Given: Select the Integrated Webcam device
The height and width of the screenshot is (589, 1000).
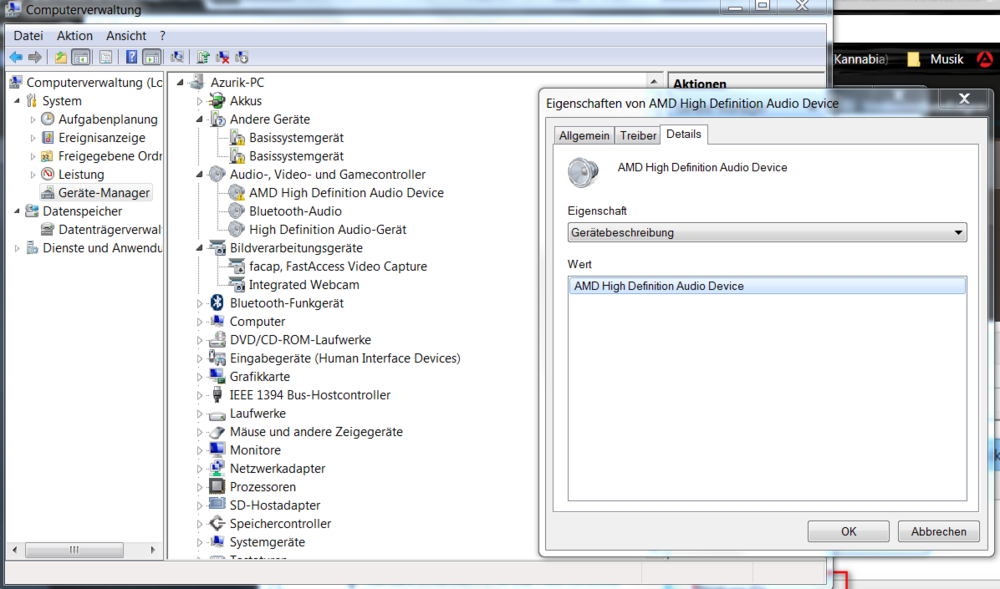Looking at the screenshot, I should pos(303,284).
